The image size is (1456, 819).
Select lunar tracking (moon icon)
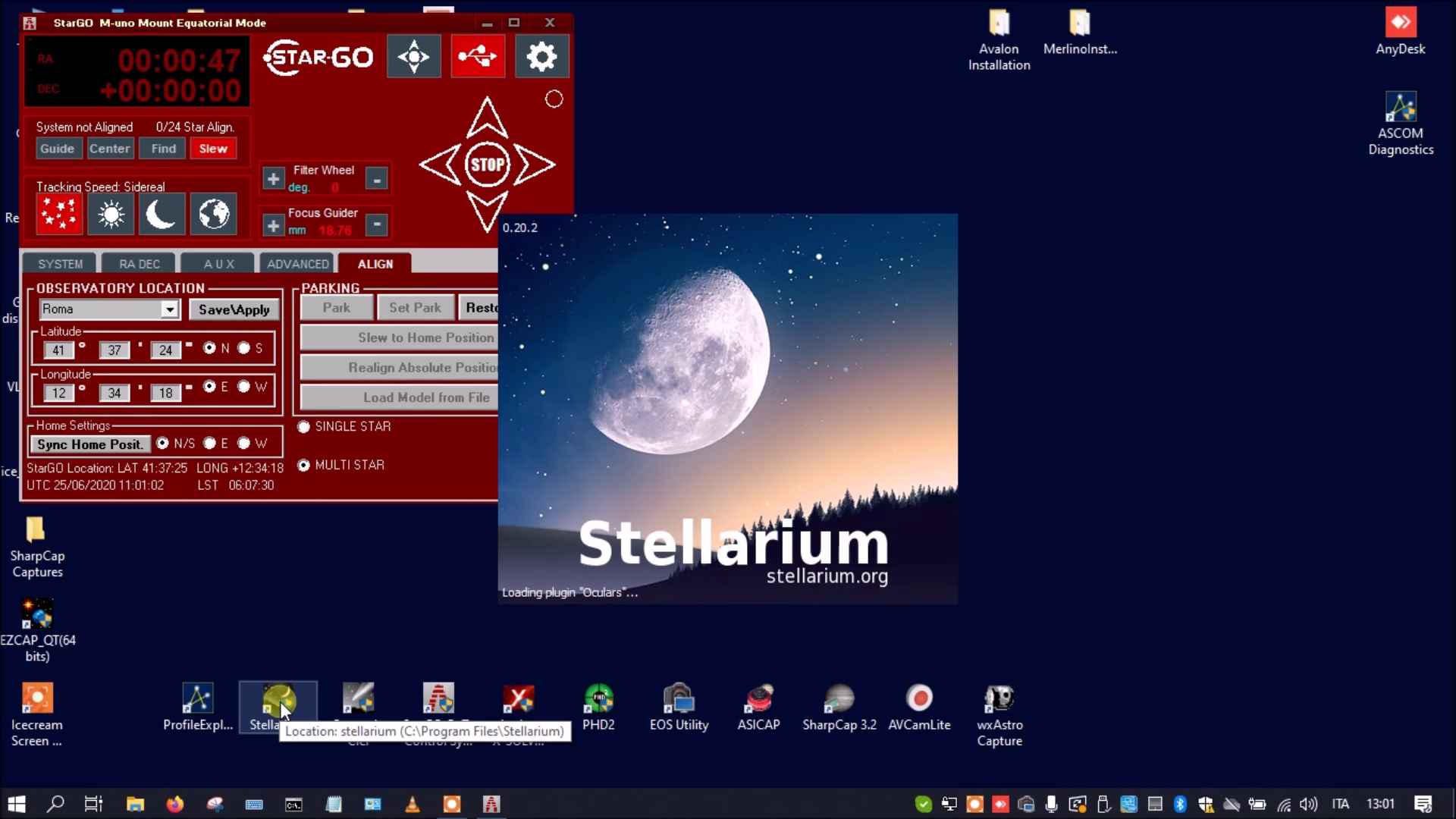click(162, 214)
